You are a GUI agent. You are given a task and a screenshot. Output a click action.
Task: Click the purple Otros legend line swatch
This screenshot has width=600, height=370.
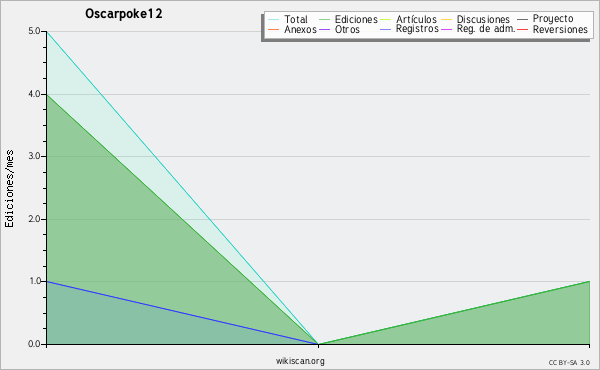coord(324,29)
